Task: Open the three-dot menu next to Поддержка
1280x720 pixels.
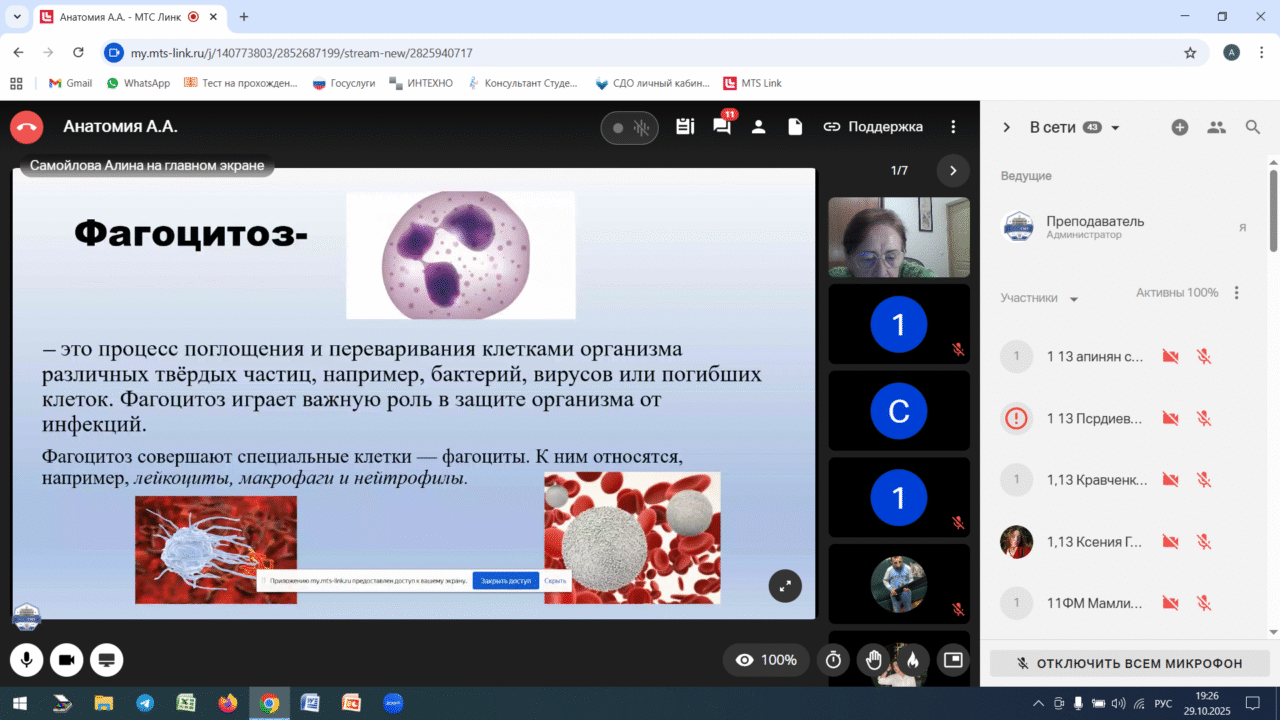Action: coord(953,127)
